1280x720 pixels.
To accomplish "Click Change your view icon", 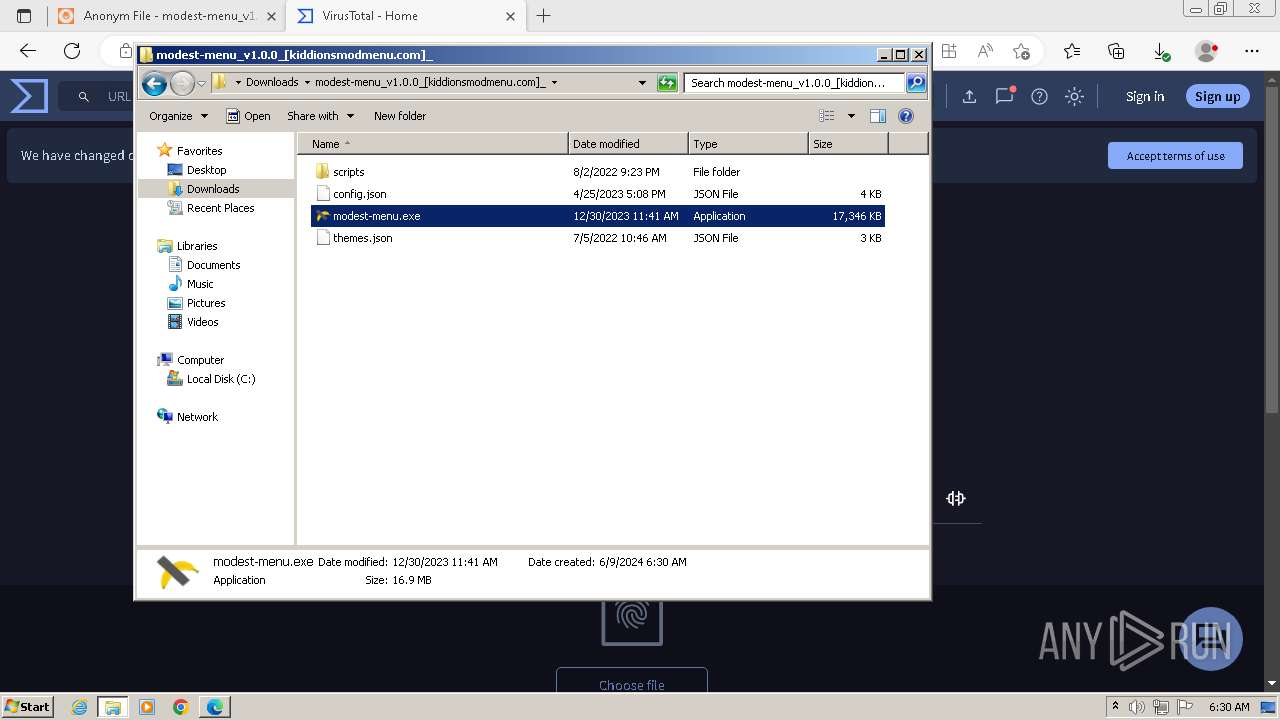I will click(827, 116).
